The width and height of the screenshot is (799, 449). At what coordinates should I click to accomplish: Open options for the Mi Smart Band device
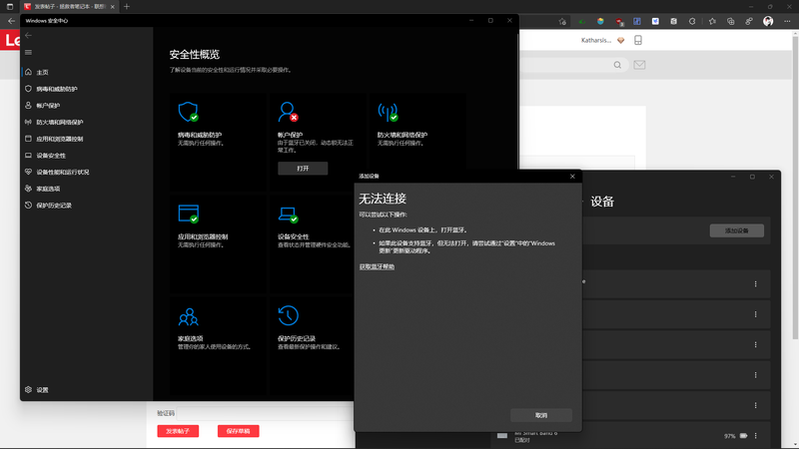click(x=755, y=436)
